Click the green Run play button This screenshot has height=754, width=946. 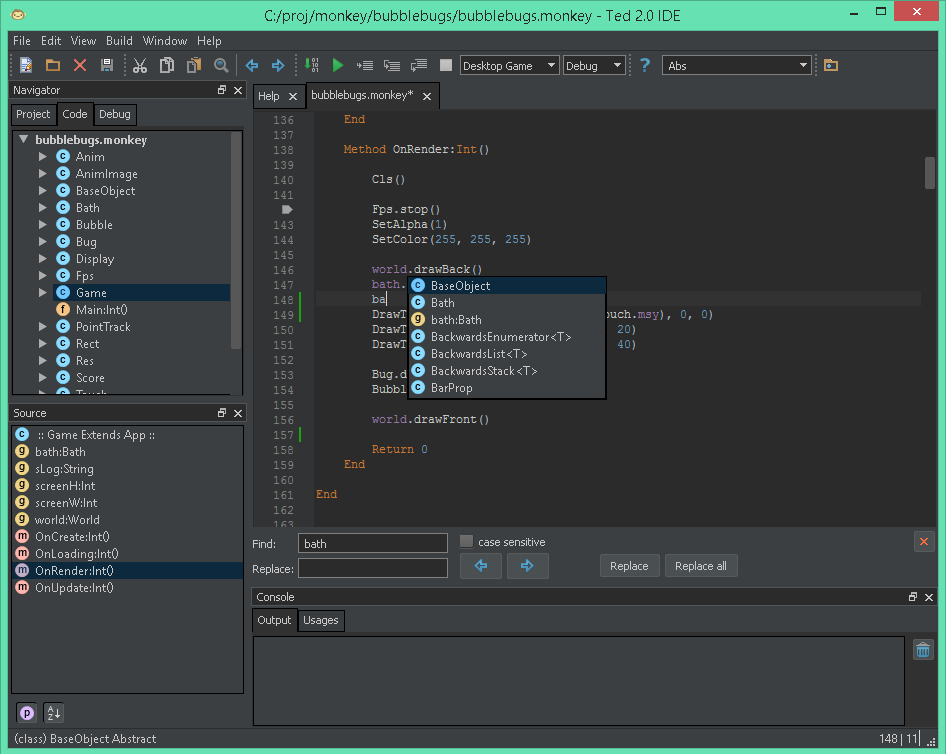tap(338, 65)
